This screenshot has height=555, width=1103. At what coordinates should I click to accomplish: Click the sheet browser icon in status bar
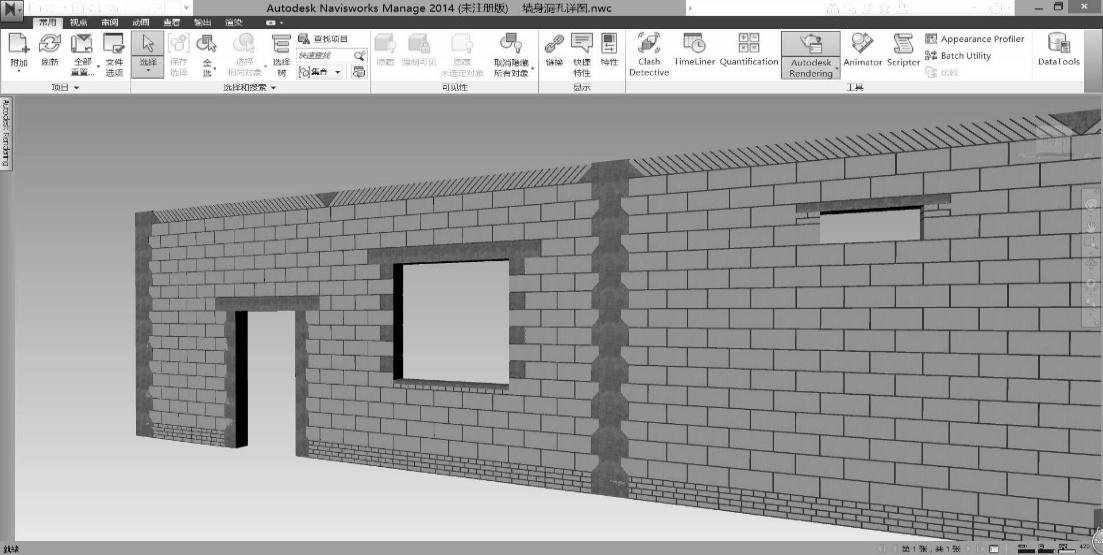[994, 549]
